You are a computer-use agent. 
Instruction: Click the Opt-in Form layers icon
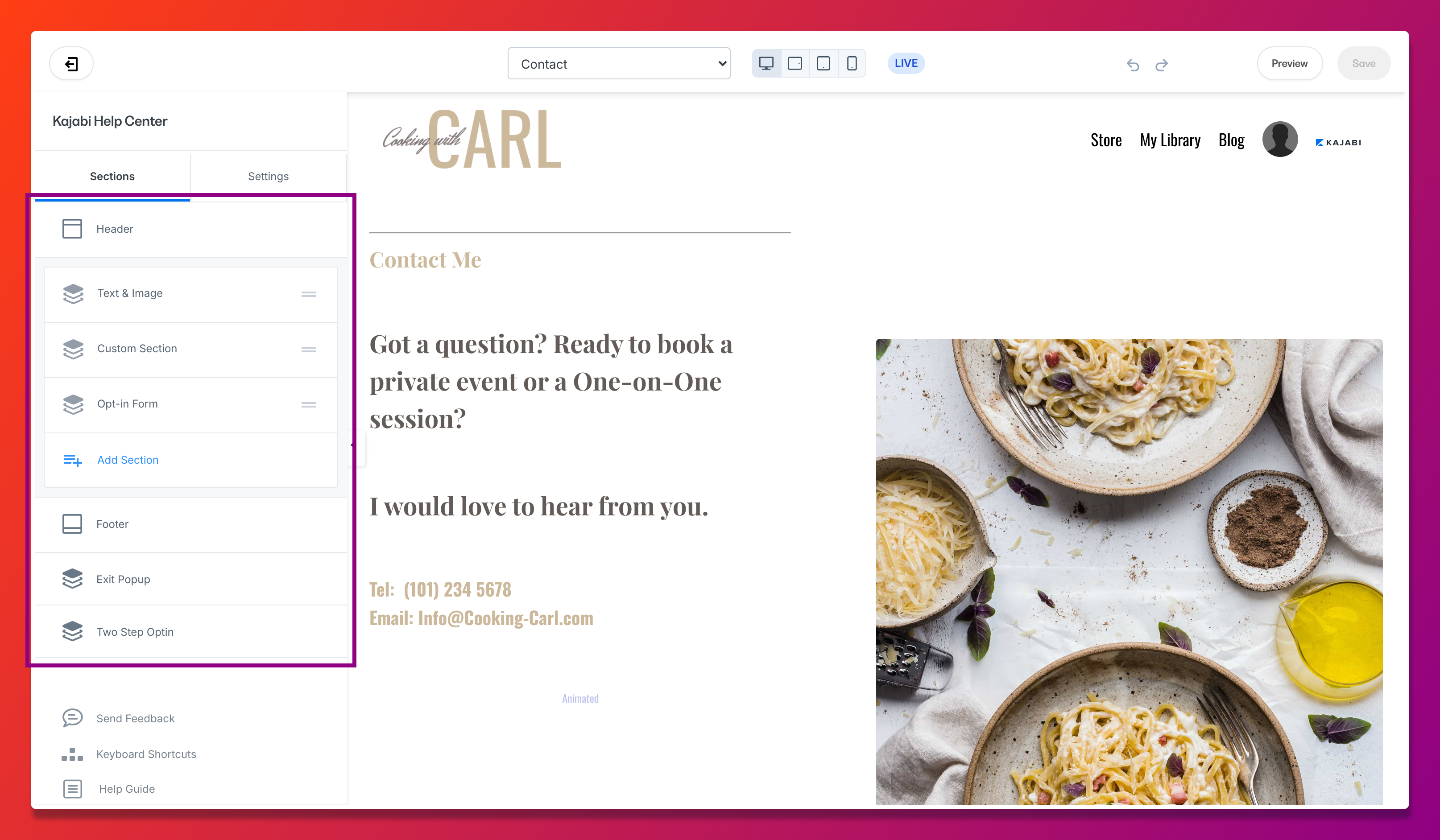73,404
